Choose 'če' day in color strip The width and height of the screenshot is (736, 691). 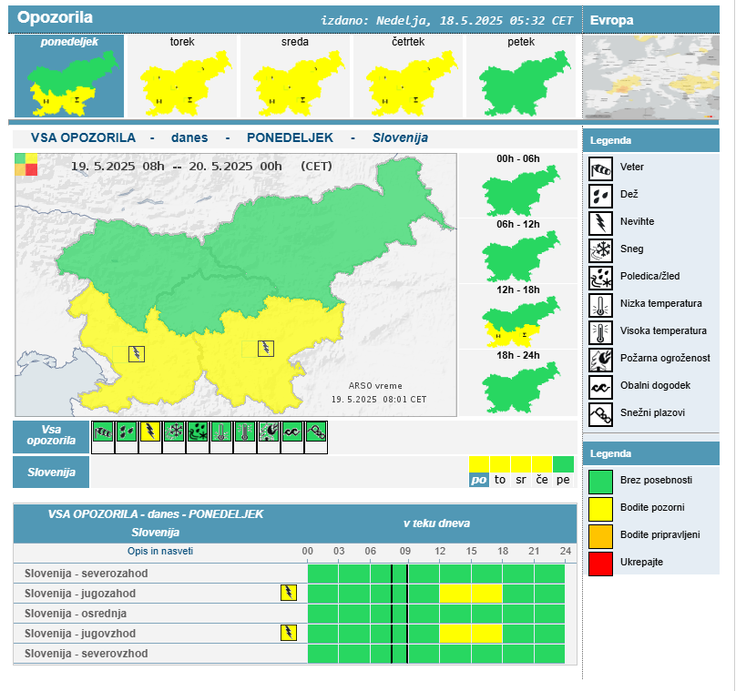542,472
